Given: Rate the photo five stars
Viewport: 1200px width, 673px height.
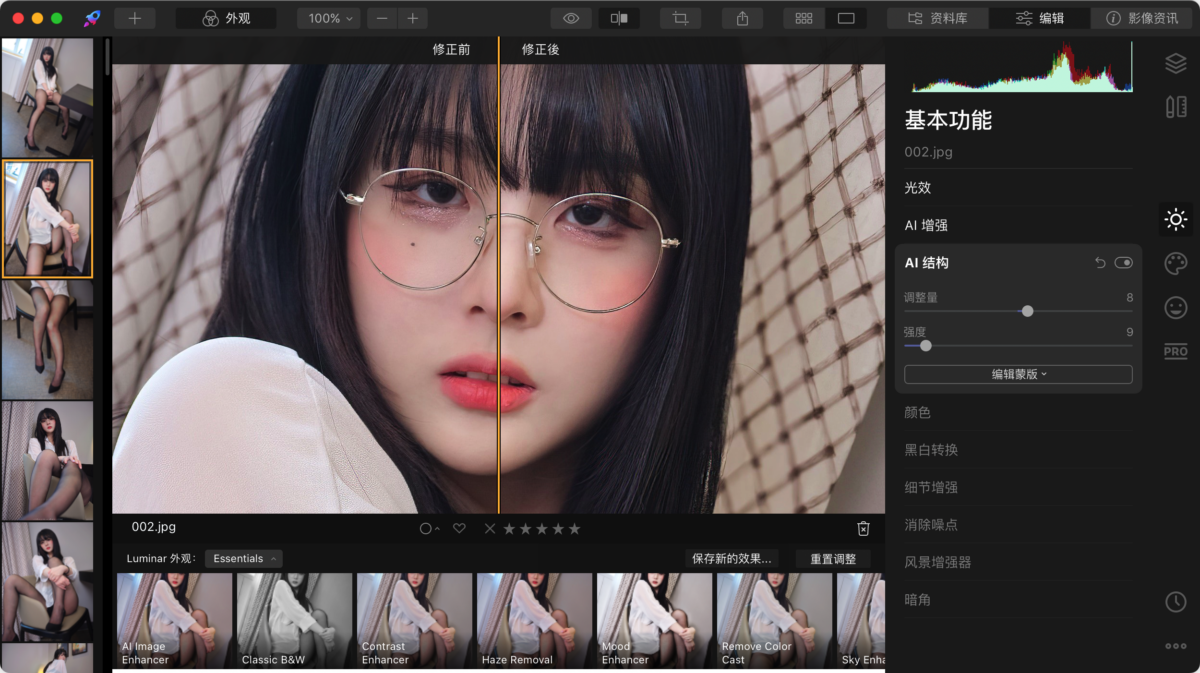Looking at the screenshot, I should point(574,528).
